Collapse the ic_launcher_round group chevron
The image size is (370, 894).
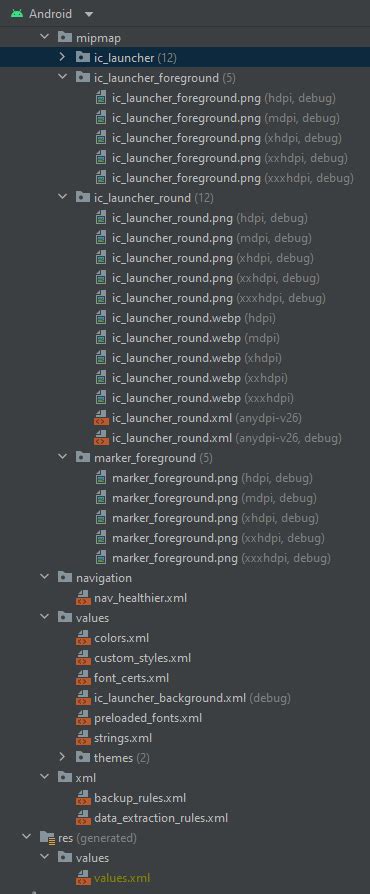(63, 198)
